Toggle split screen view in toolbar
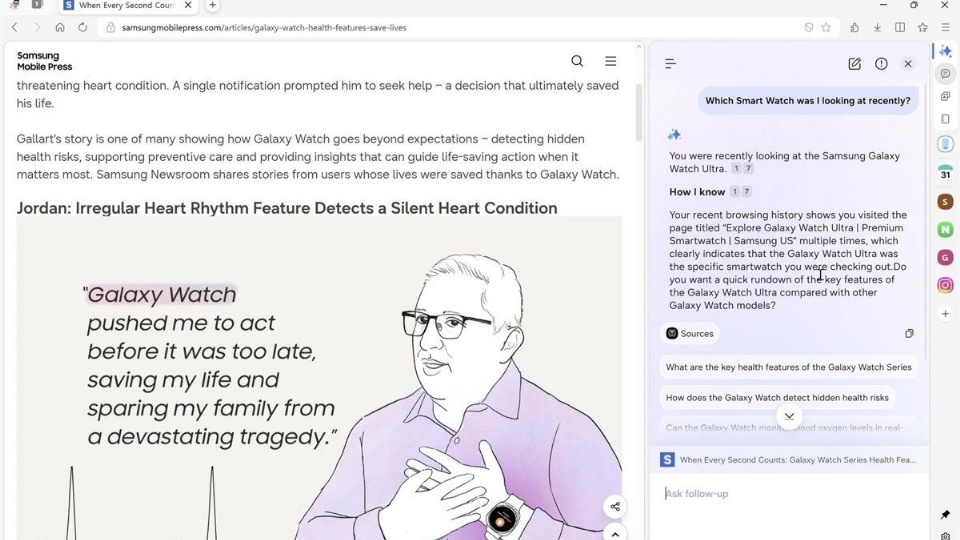 point(900,28)
